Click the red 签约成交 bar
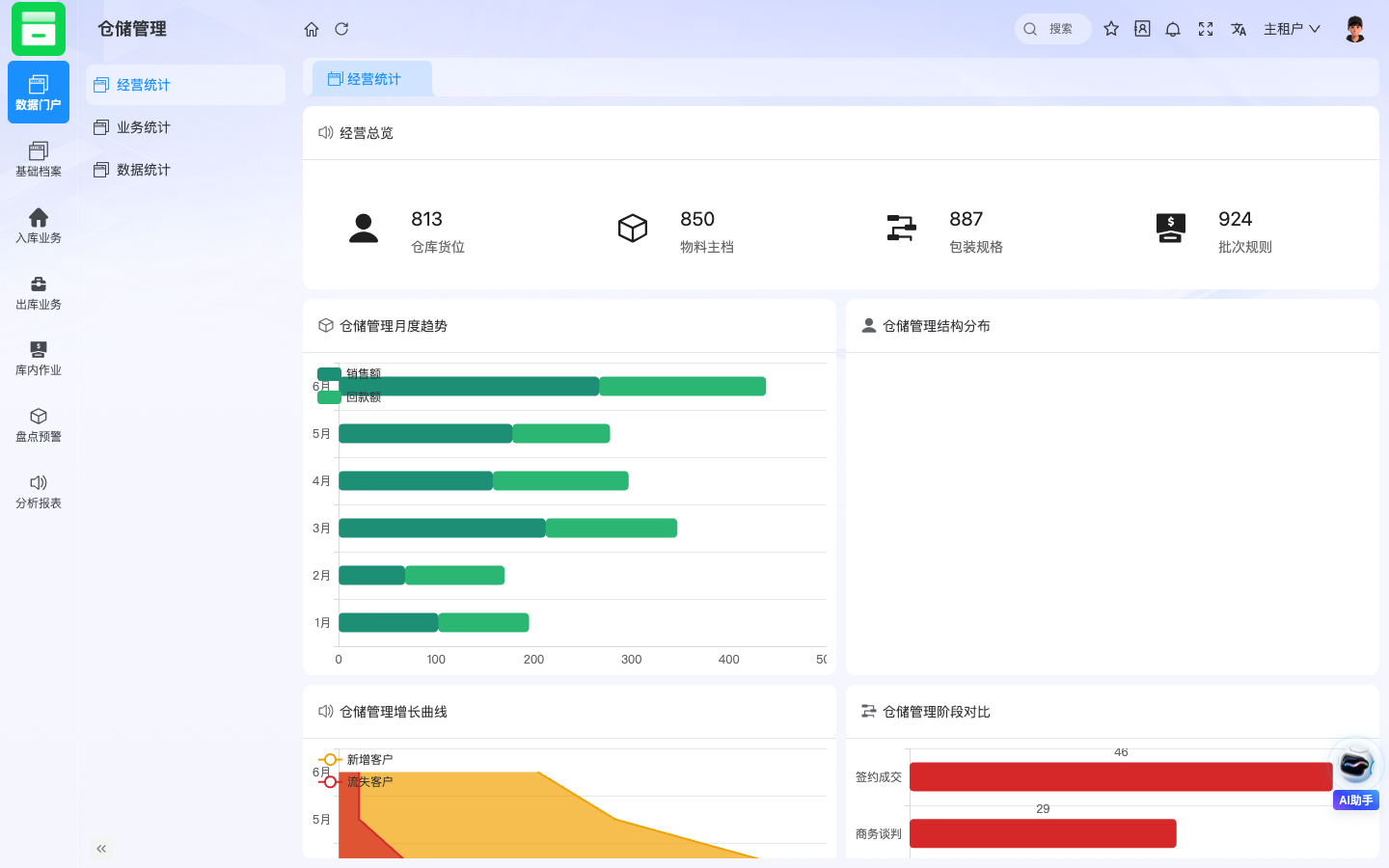1389x868 pixels. pyautogui.click(x=1121, y=776)
